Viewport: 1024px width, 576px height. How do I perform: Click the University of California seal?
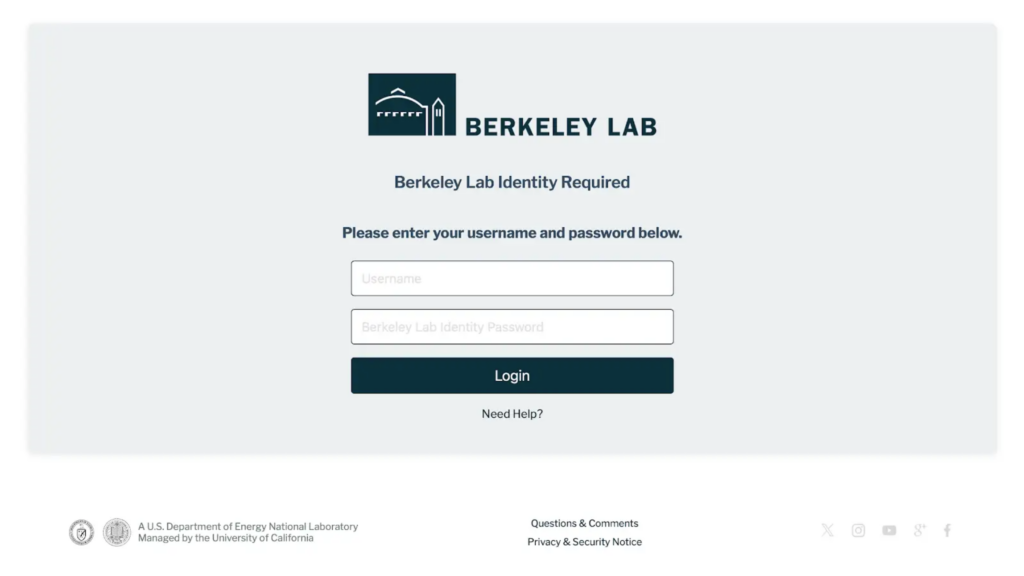(117, 532)
